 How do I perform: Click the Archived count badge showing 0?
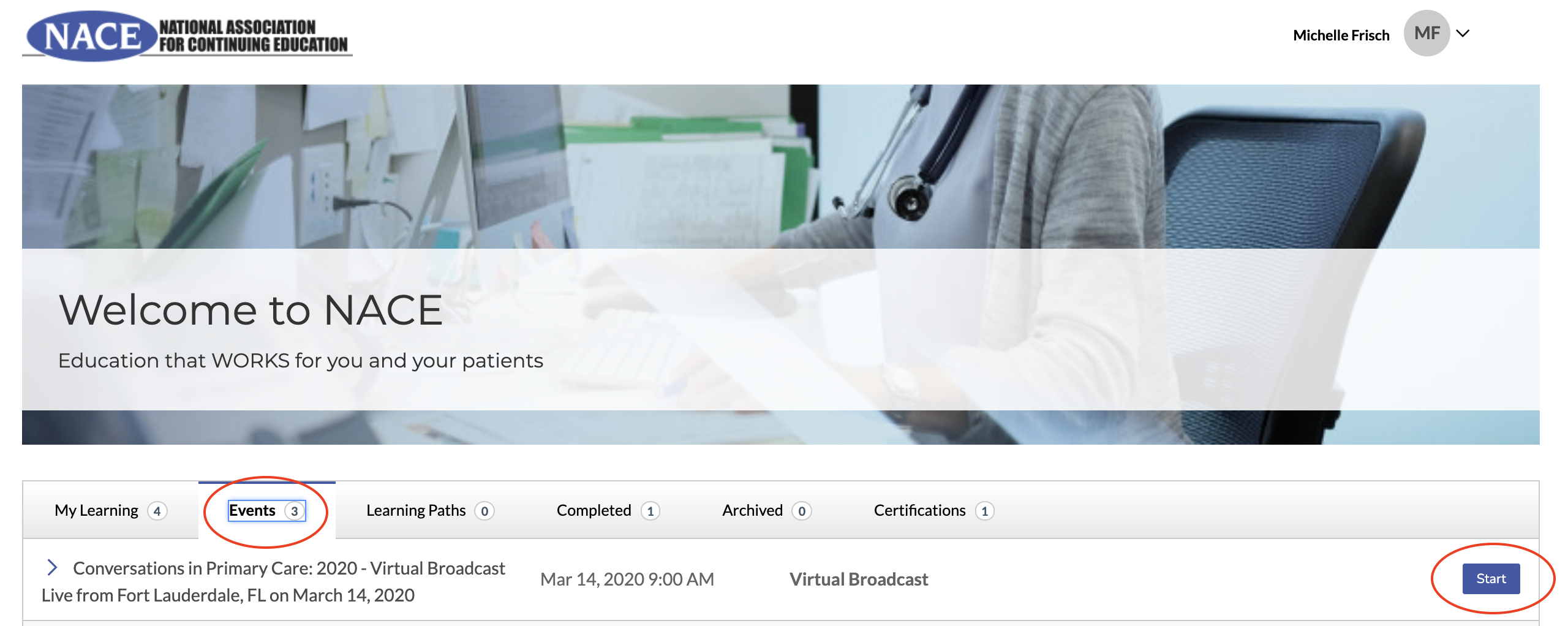[802, 511]
